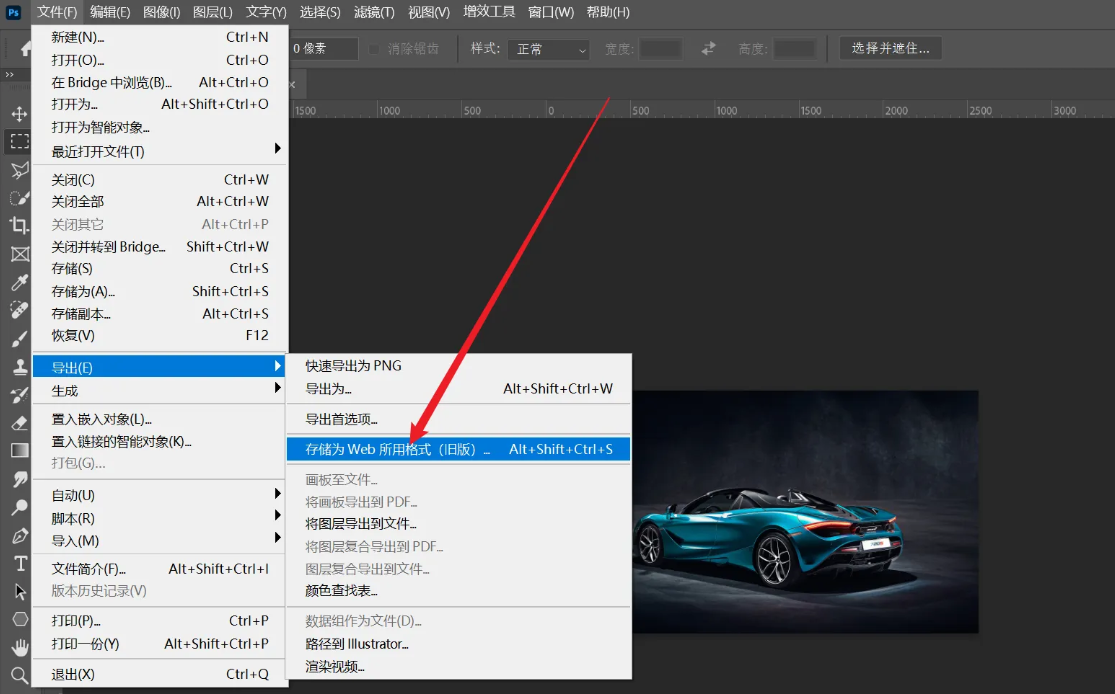Expand the 导入(M) submenu
1115x694 pixels.
click(x=161, y=540)
